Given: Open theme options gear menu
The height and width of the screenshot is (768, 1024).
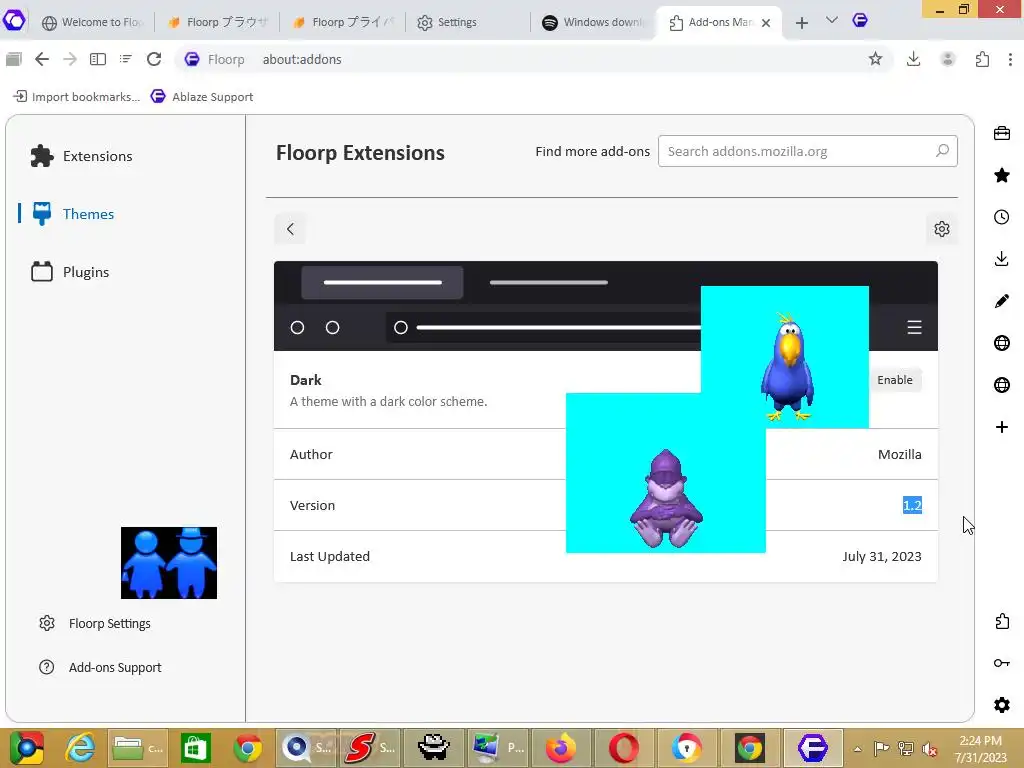Looking at the screenshot, I should click(x=942, y=229).
